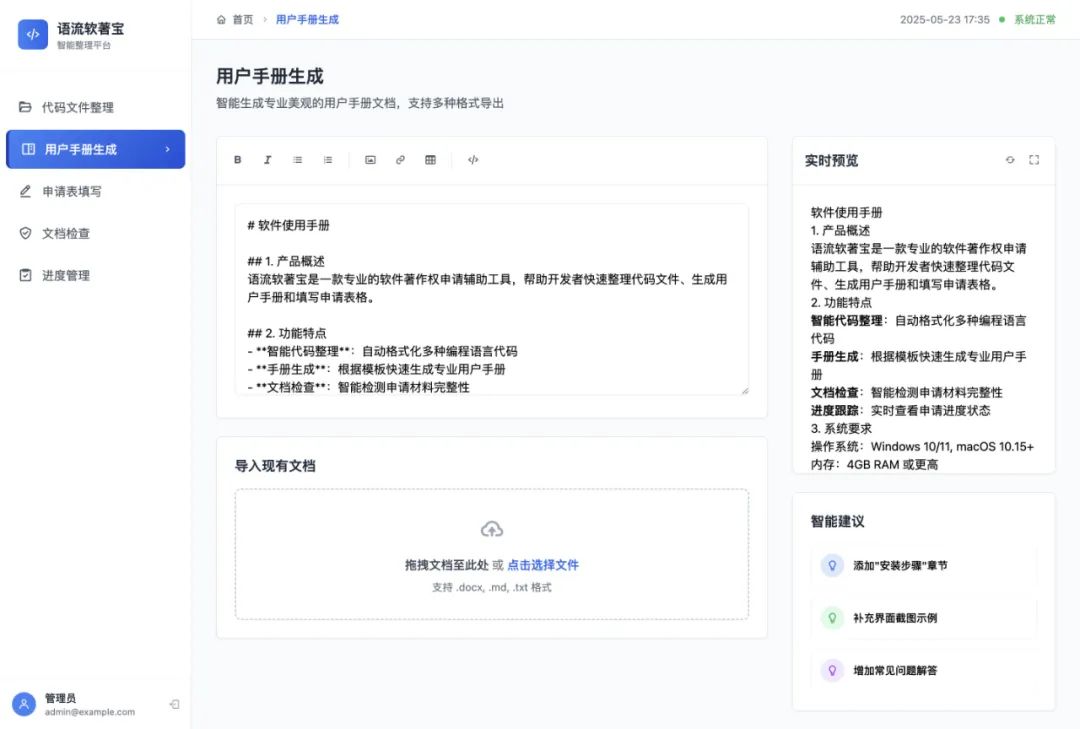Refresh the 实时预览 preview panel
1080x729 pixels.
pyautogui.click(x=1010, y=159)
